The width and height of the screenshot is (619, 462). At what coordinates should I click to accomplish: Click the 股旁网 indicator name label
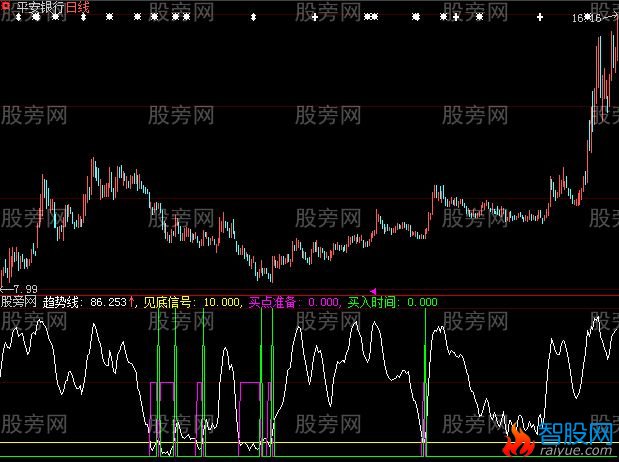pos(19,302)
